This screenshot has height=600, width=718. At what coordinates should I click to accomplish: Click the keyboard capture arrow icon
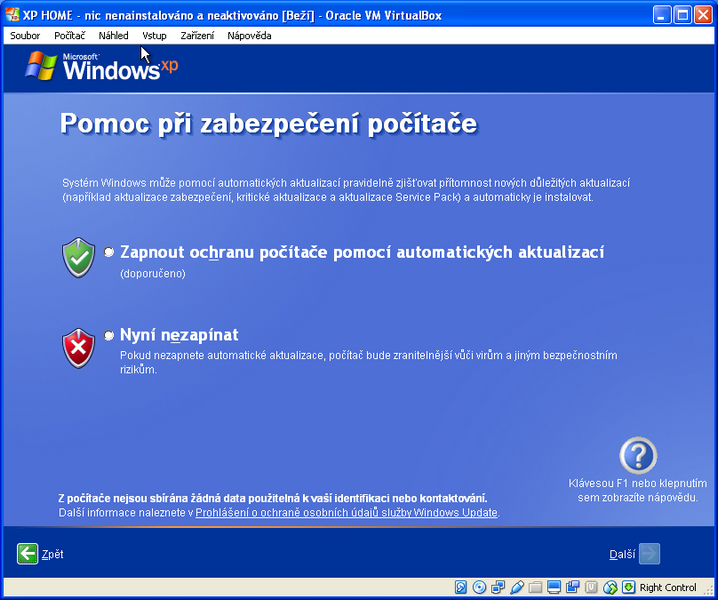629,587
